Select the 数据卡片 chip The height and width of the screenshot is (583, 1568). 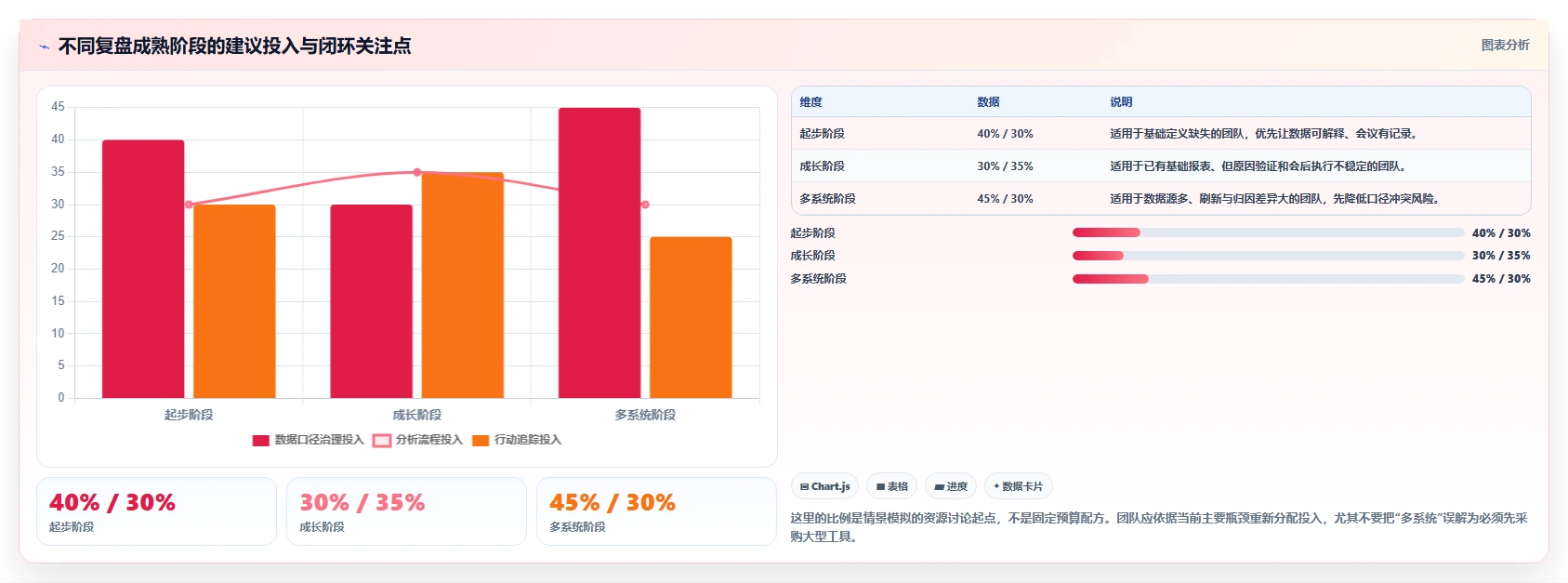click(x=1018, y=486)
